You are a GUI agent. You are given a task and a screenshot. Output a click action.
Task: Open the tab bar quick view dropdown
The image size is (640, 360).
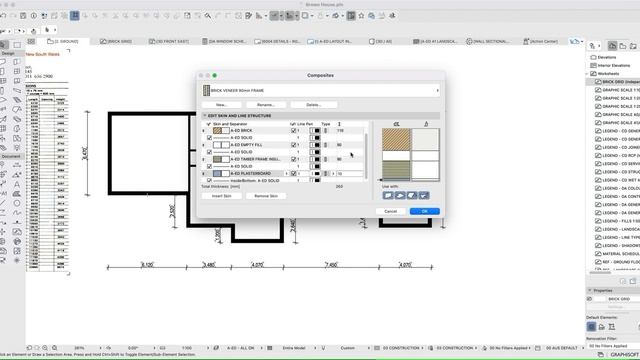point(576,41)
